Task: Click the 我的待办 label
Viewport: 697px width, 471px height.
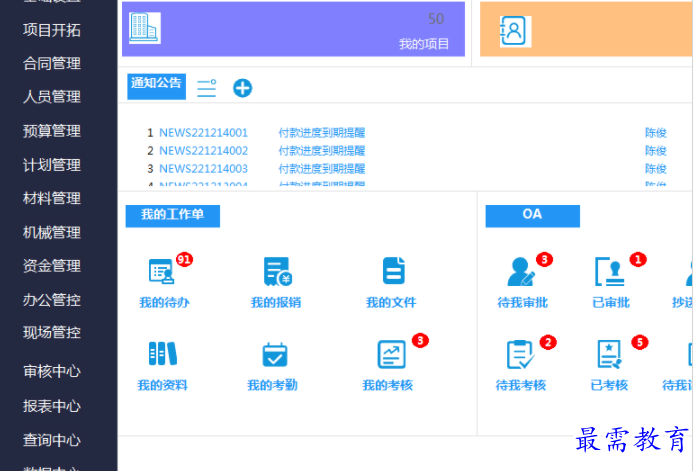Action: coord(164,303)
